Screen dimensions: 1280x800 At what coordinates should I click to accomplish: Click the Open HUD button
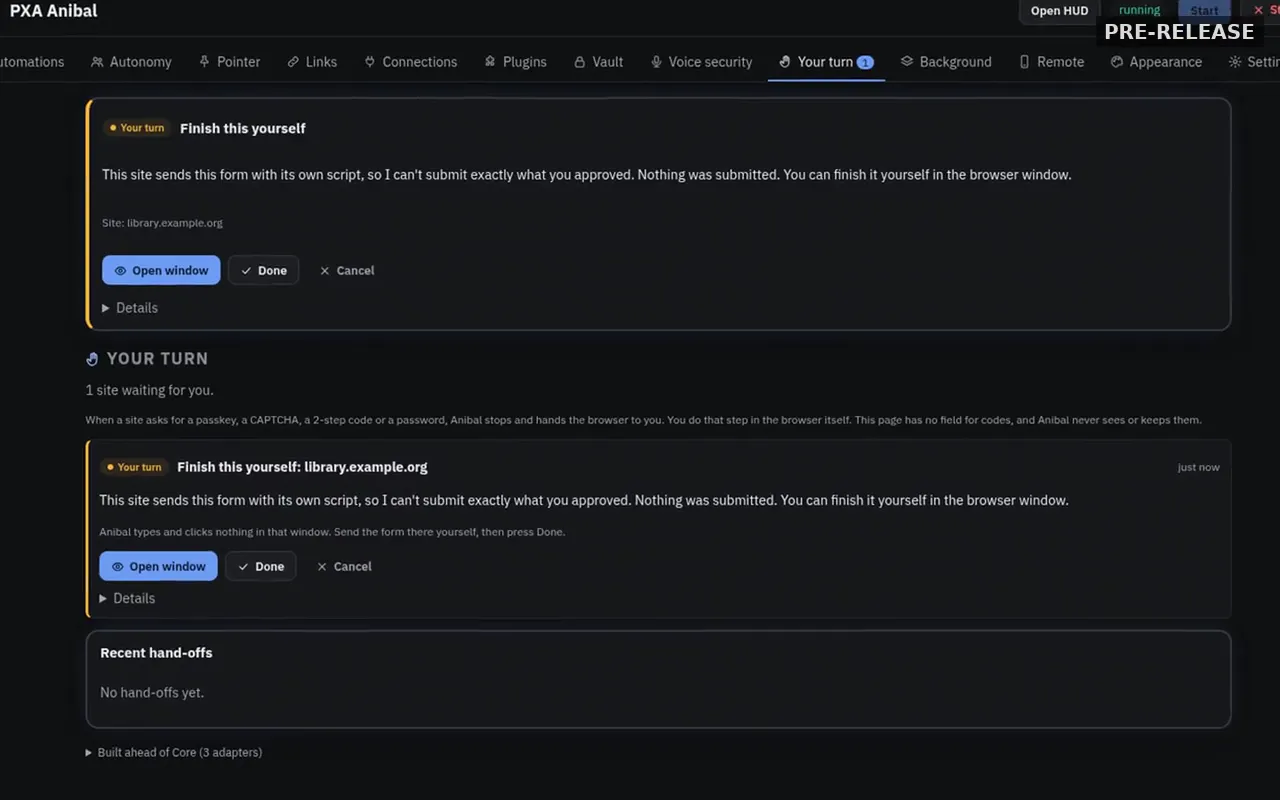[1060, 11]
